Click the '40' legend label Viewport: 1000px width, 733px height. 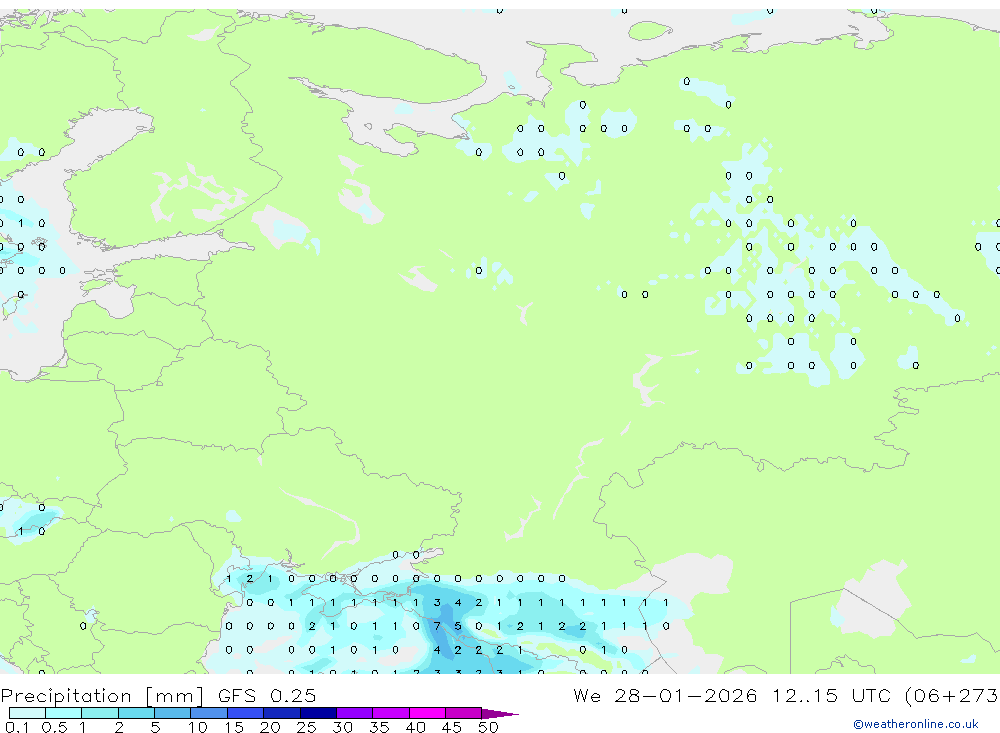click(415, 727)
